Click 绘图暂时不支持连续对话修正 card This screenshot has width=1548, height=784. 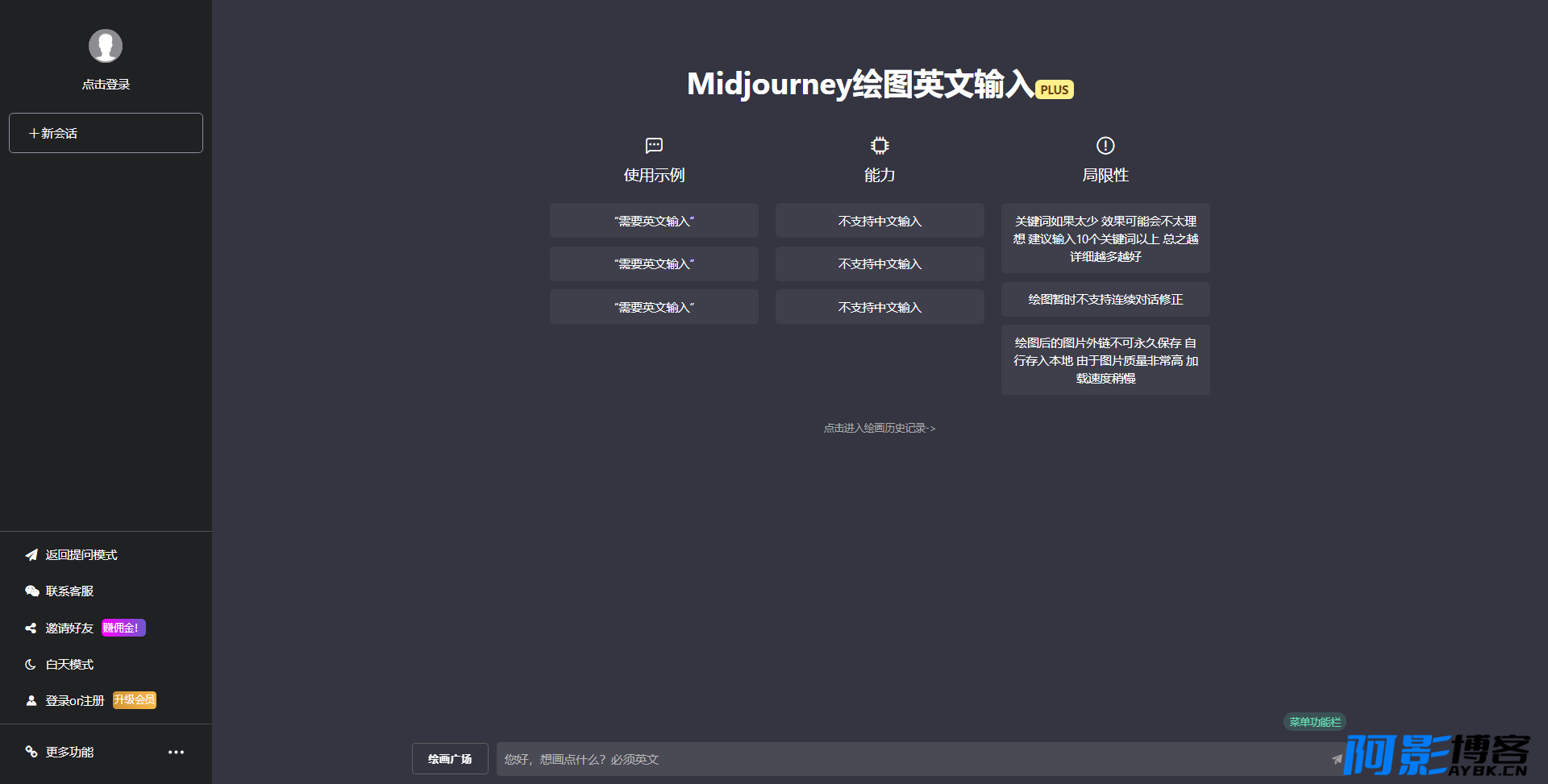point(1105,300)
